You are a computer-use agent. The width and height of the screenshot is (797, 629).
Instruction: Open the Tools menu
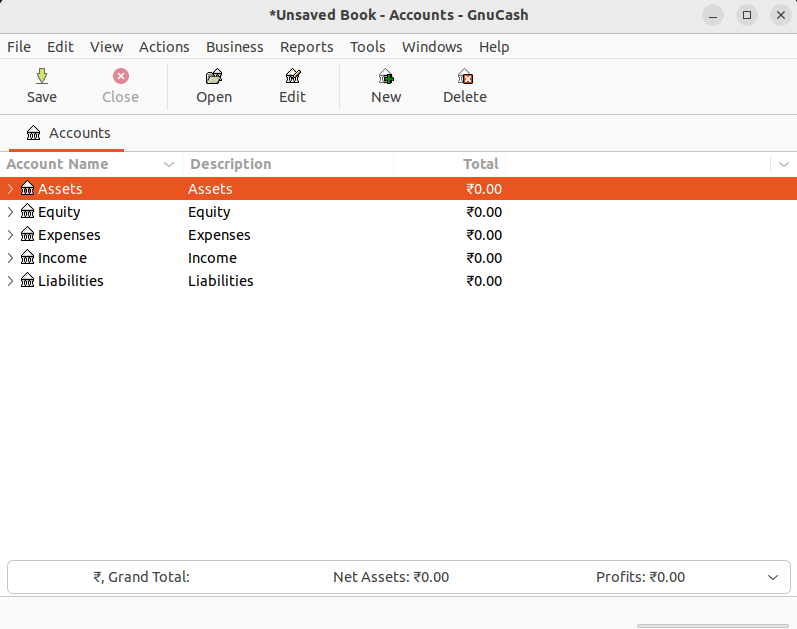[367, 47]
